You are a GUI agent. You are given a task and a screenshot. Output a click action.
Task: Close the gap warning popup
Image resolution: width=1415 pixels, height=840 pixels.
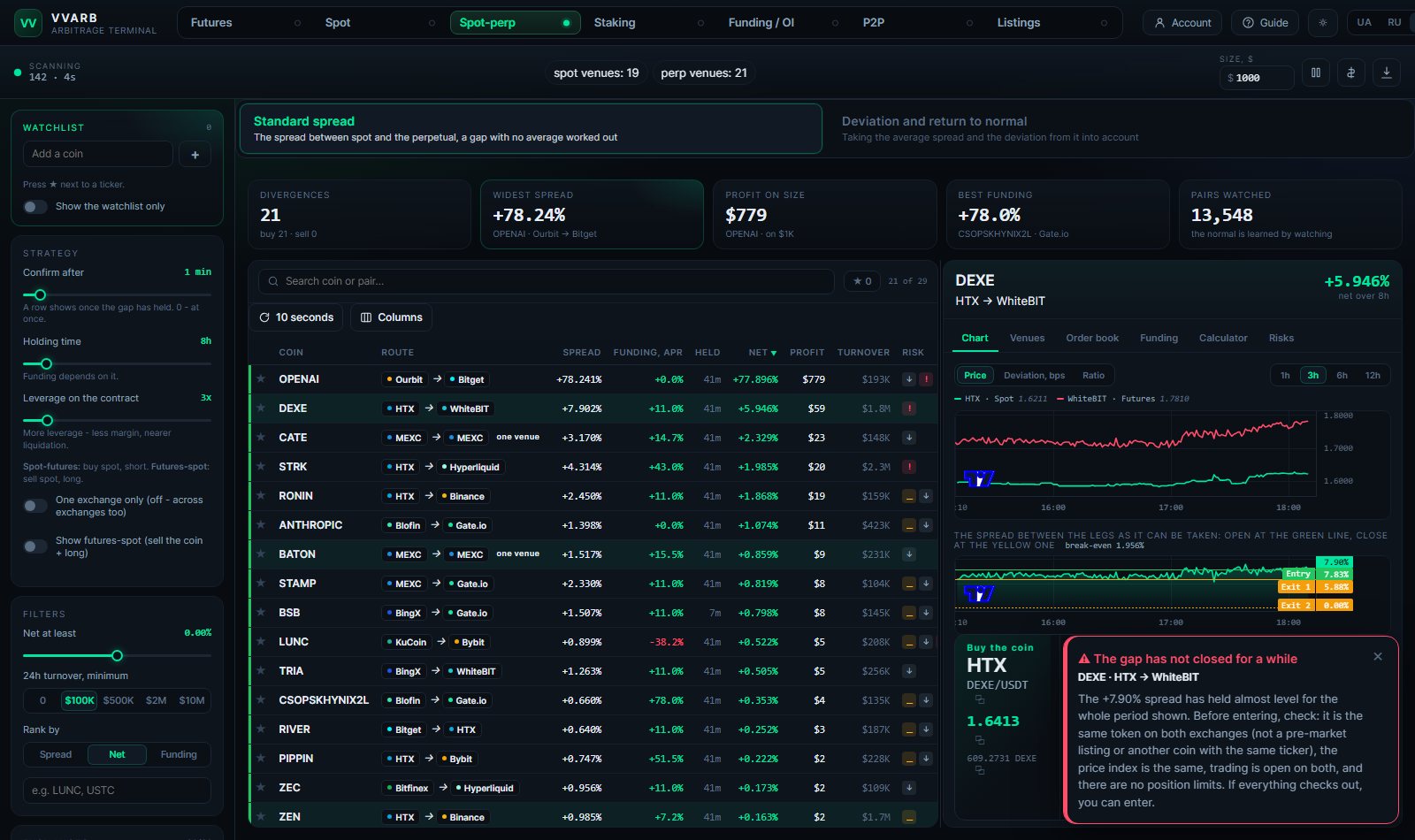(x=1378, y=657)
